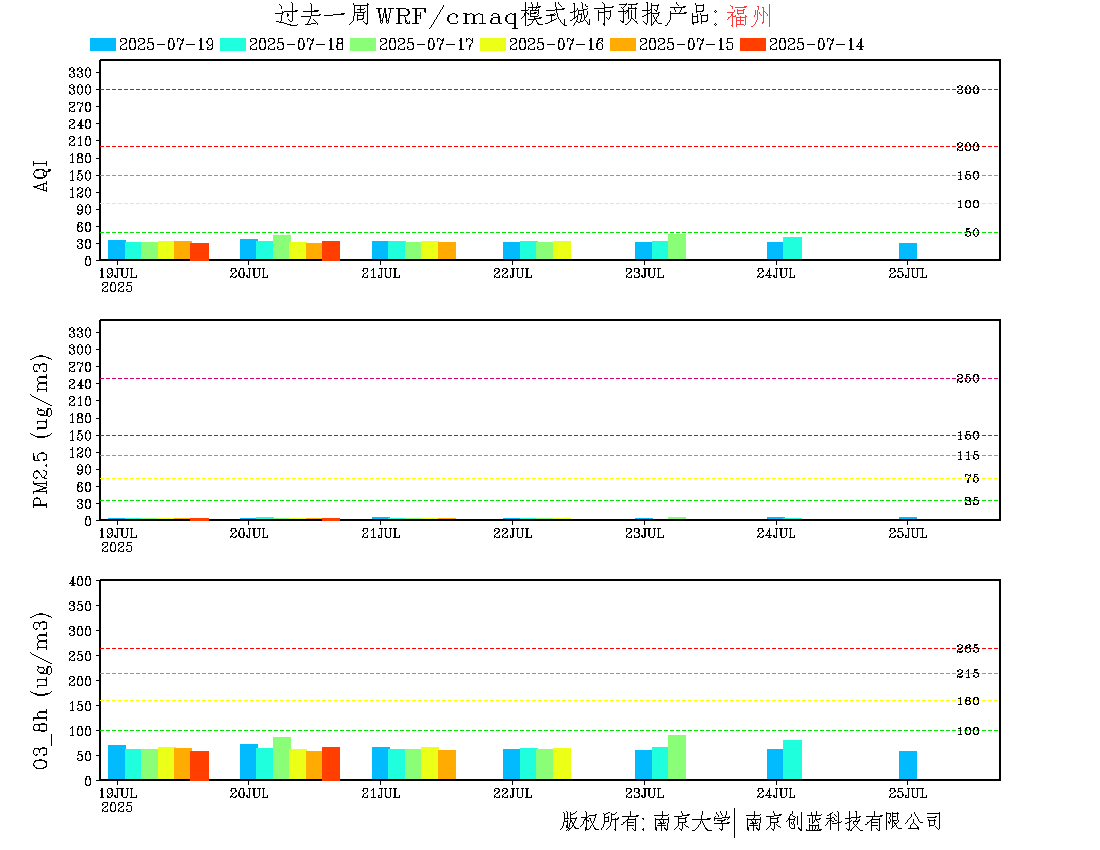Click the chart title WRF/cmaq text
Viewport: 1100px width, 850px height.
click(446, 15)
